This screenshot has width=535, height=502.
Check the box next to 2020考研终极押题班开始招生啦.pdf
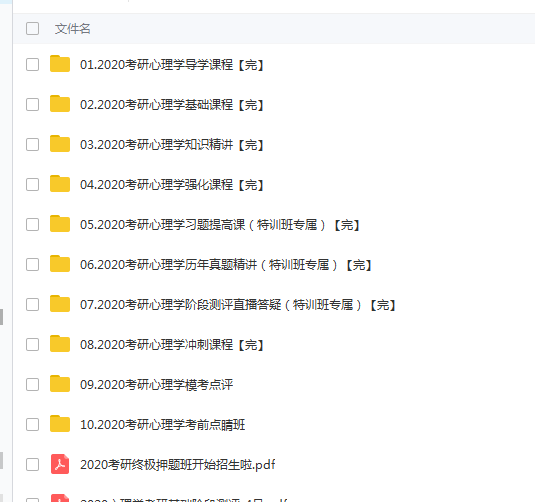point(32,464)
